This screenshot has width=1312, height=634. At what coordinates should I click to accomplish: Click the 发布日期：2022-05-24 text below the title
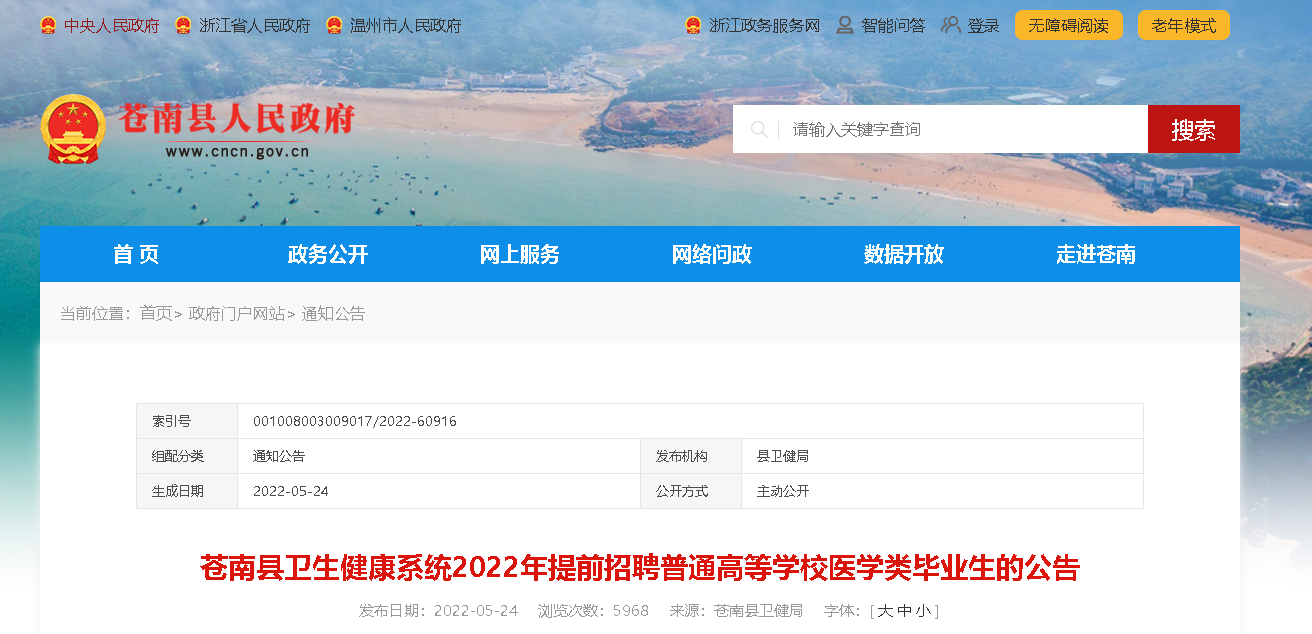(439, 611)
